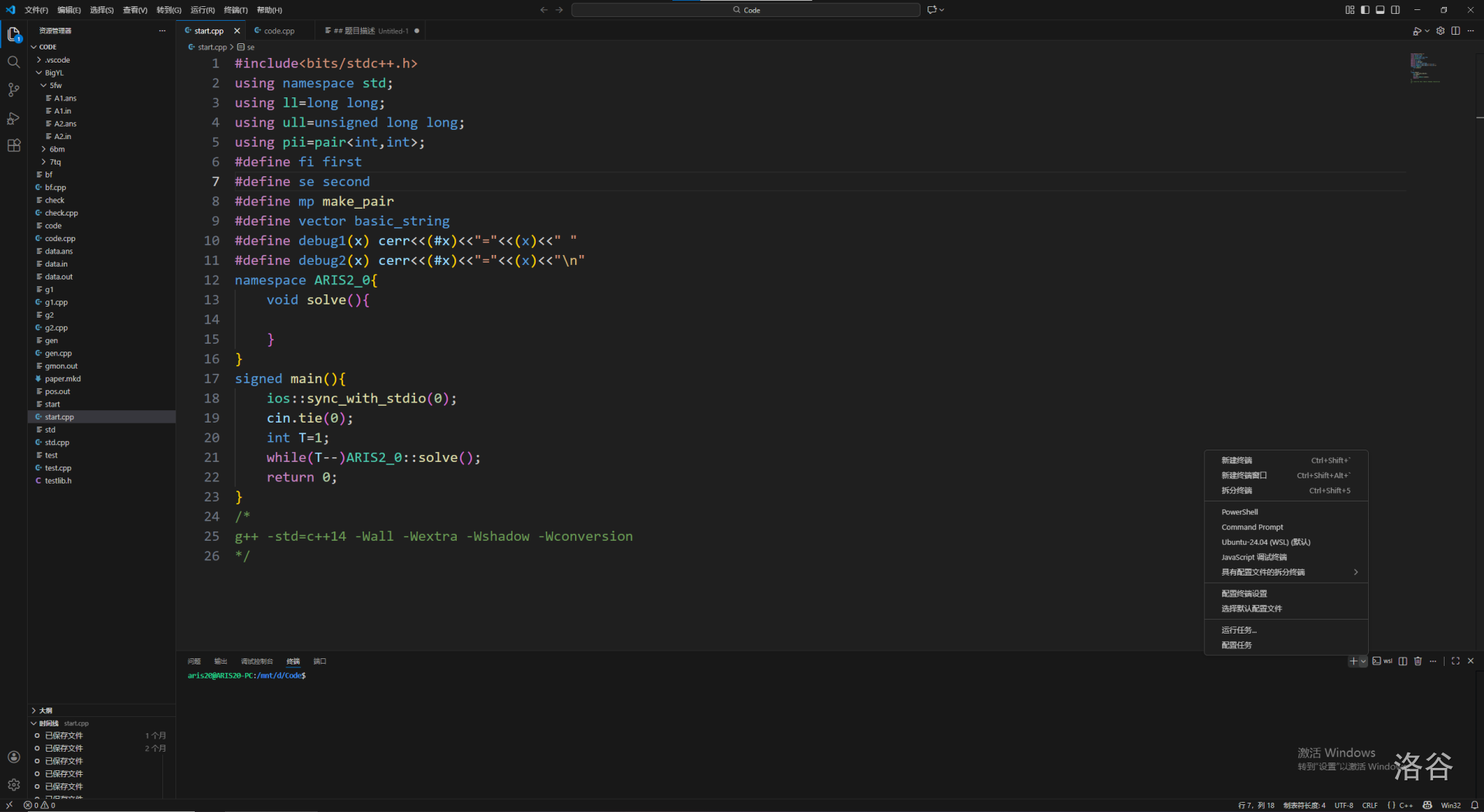
Task: Open Run and Debug view
Action: (x=13, y=118)
